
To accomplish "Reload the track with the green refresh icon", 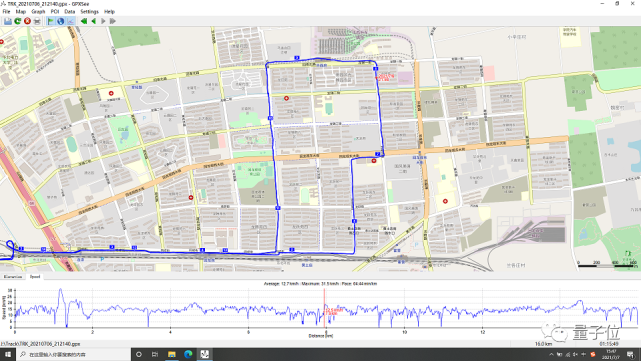I will point(18,21).
